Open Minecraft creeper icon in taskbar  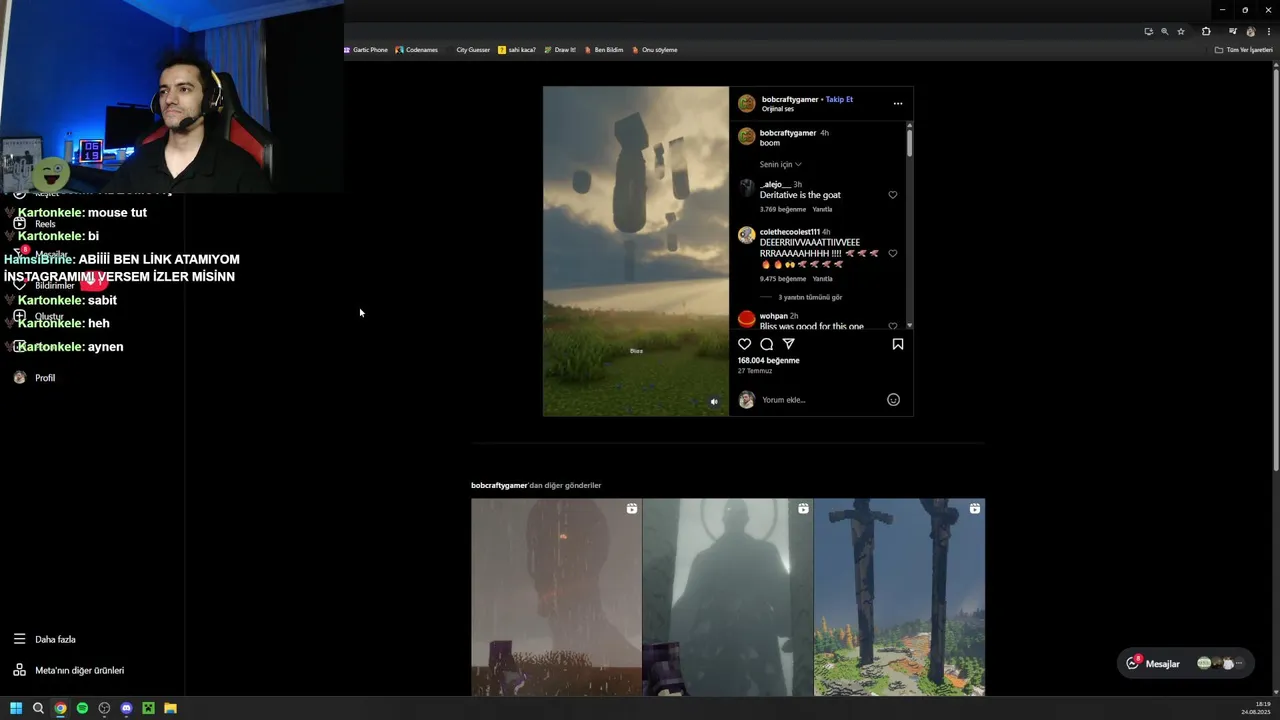[148, 708]
